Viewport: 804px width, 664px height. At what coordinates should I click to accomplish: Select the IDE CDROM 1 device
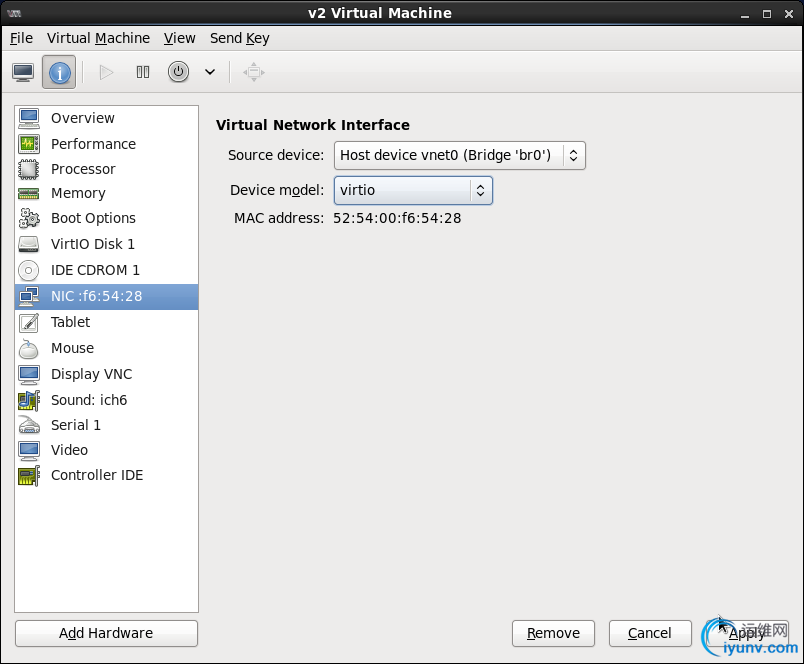coord(95,270)
